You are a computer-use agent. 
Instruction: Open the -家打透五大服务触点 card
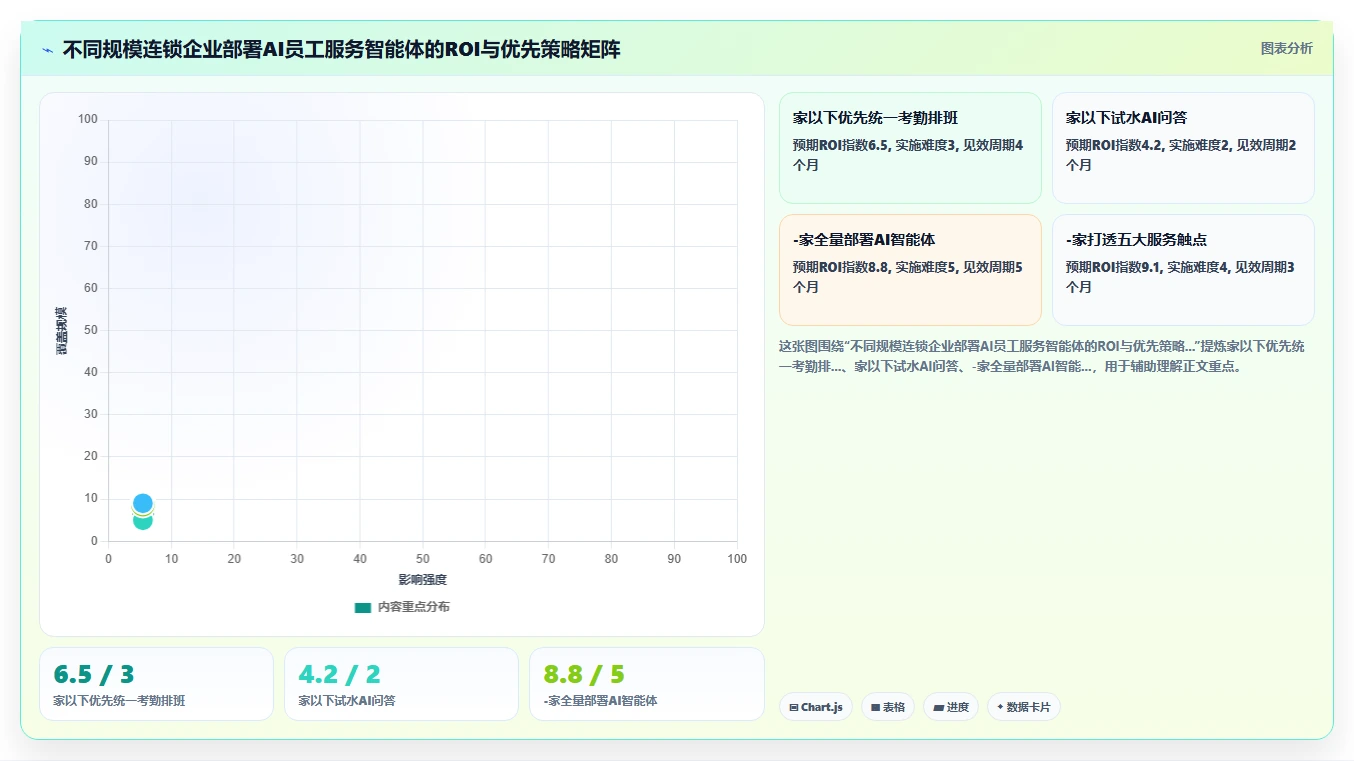point(1183,270)
